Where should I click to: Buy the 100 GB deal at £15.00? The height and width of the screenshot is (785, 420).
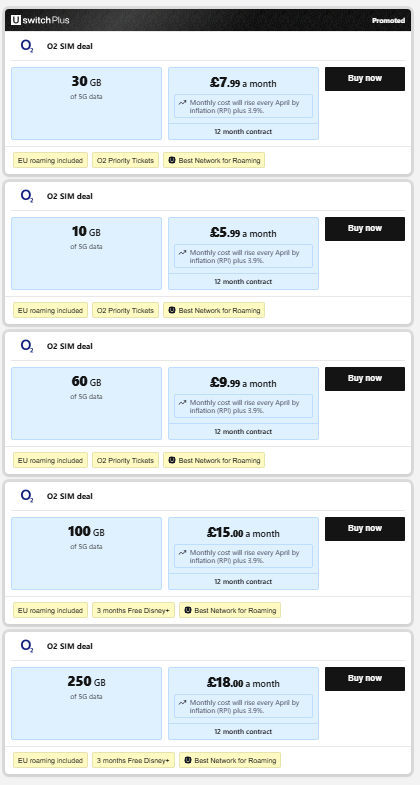pos(365,529)
